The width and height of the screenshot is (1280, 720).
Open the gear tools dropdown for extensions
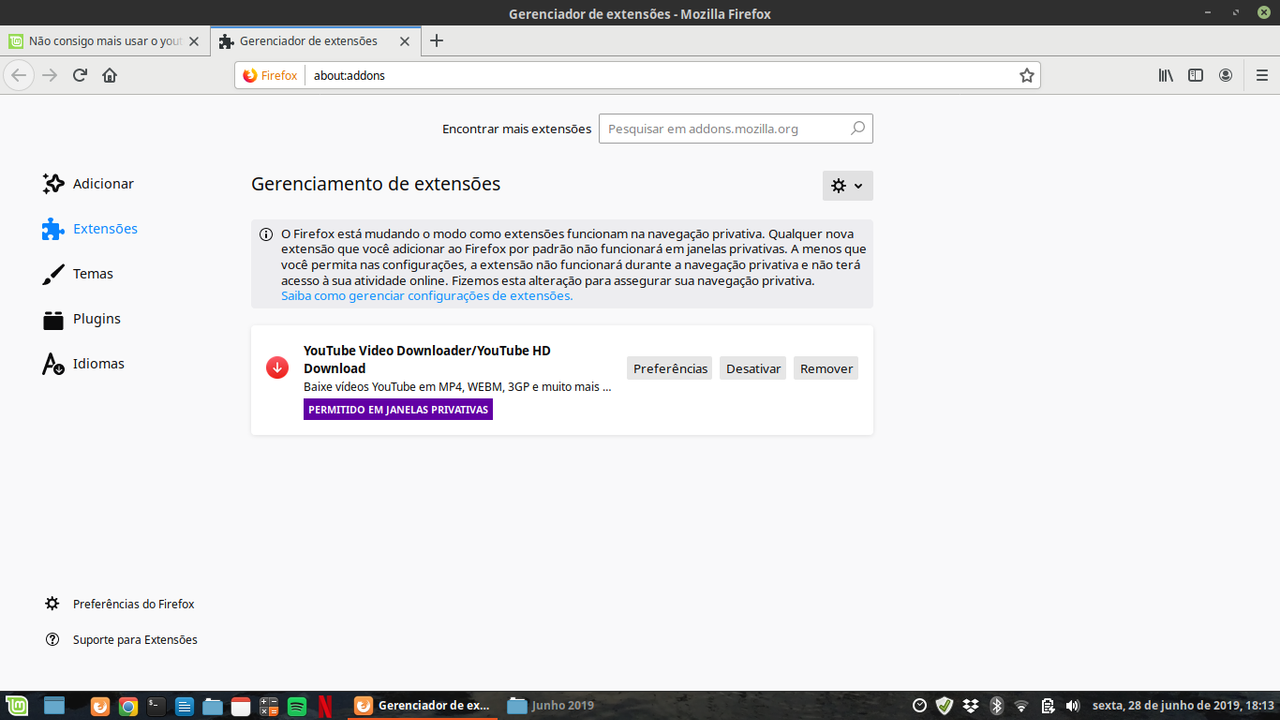click(847, 186)
